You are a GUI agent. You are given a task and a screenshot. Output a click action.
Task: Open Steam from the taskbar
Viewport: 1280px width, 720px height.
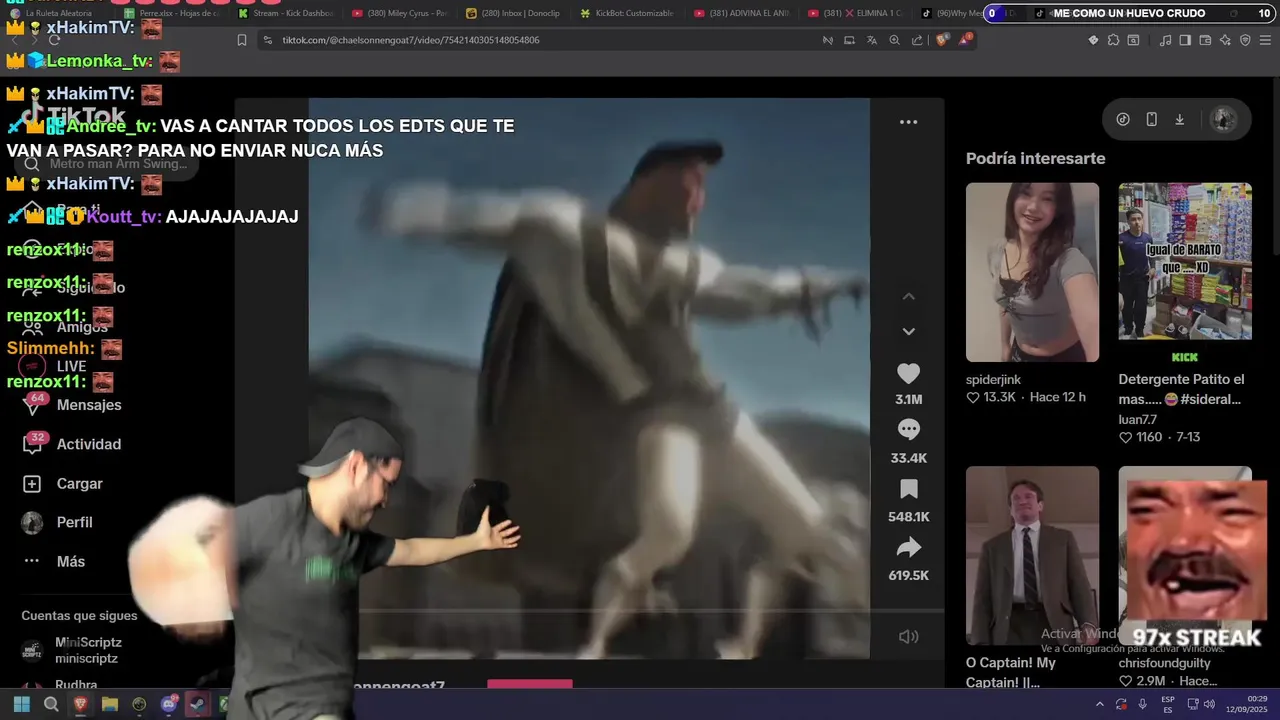click(x=198, y=704)
